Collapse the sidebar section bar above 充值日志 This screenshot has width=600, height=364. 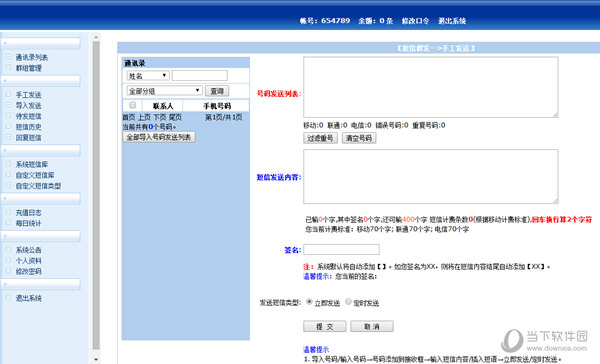point(41,198)
